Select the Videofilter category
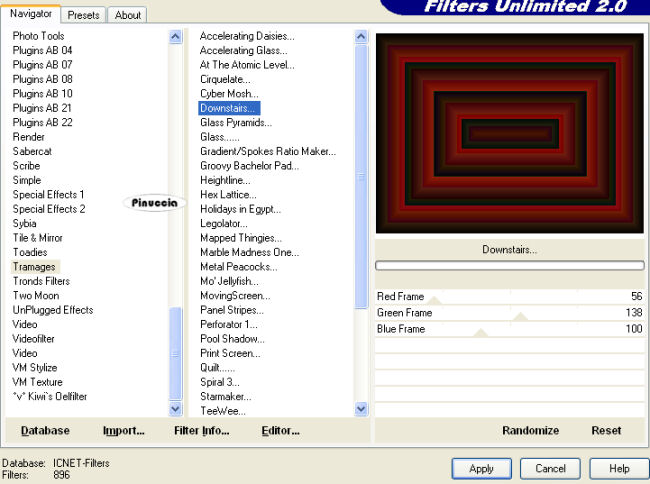 point(33,339)
